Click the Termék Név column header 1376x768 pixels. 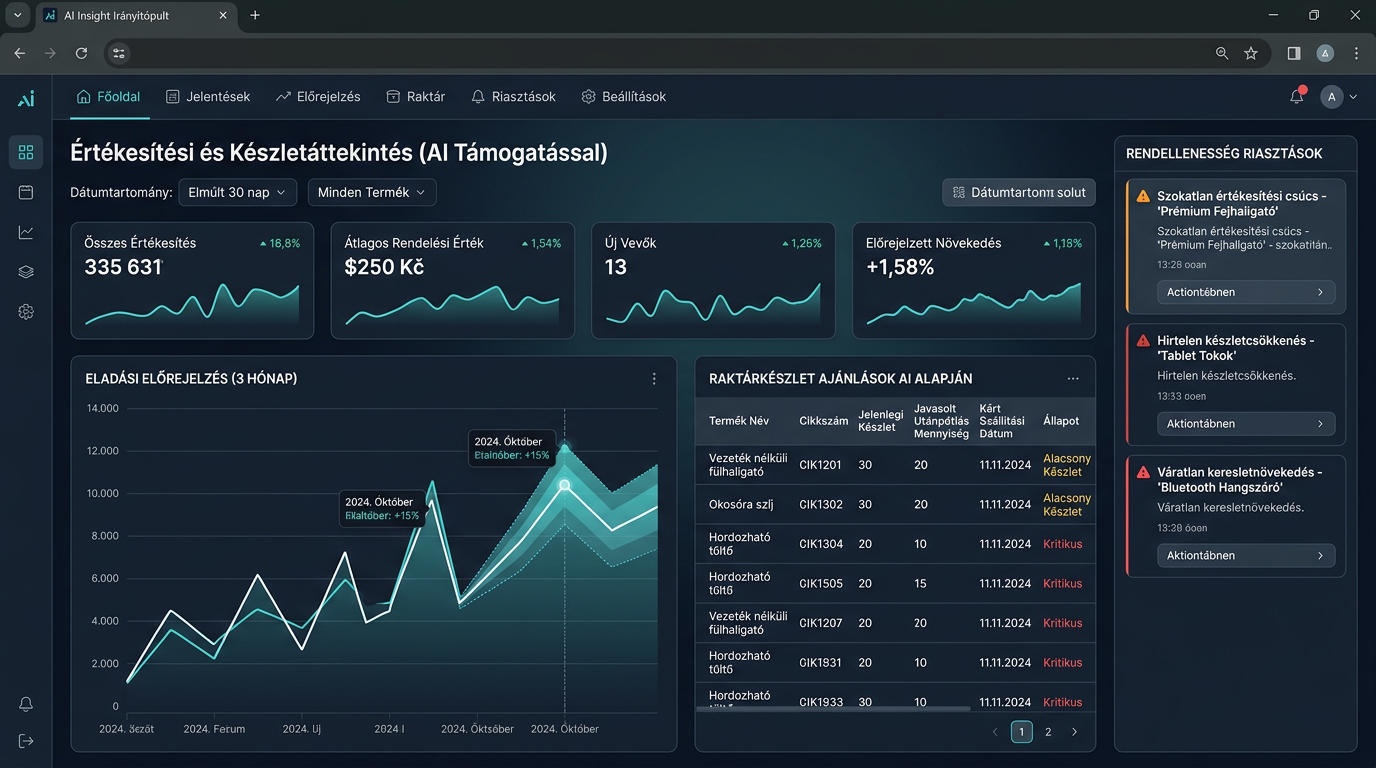coord(738,421)
